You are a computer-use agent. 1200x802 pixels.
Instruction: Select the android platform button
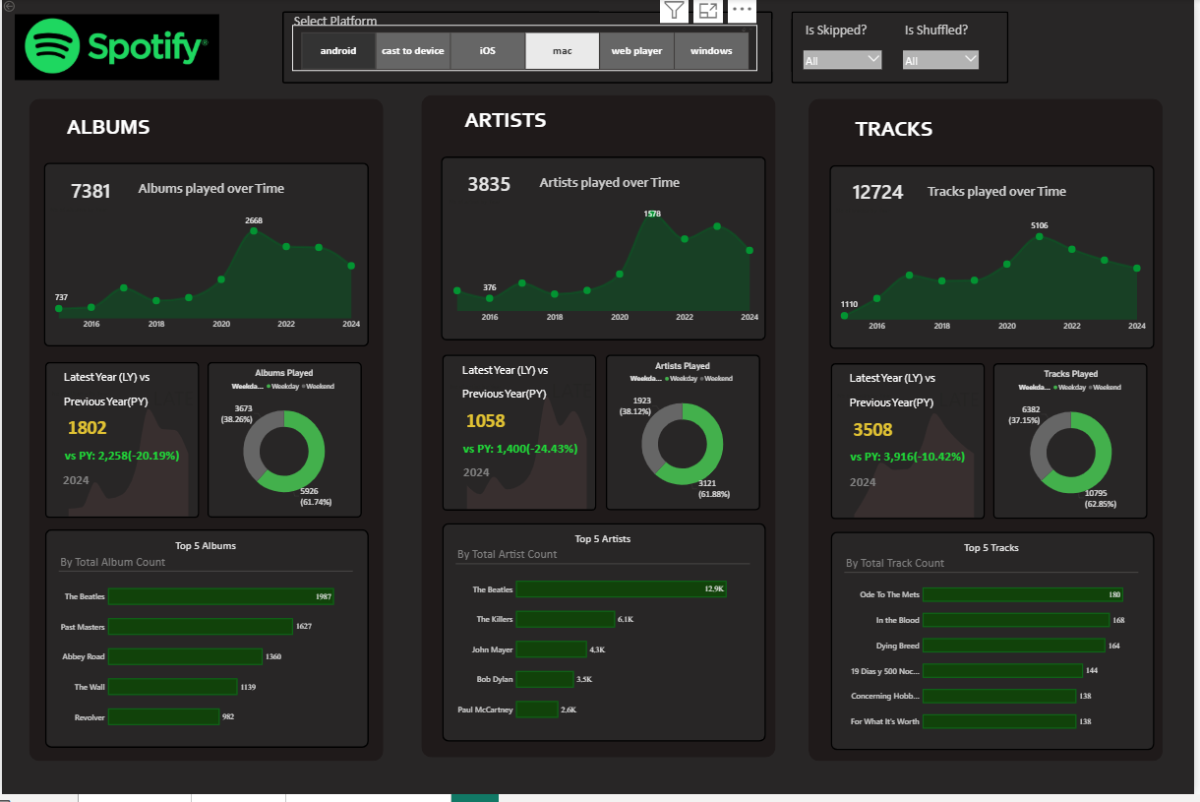click(x=338, y=51)
